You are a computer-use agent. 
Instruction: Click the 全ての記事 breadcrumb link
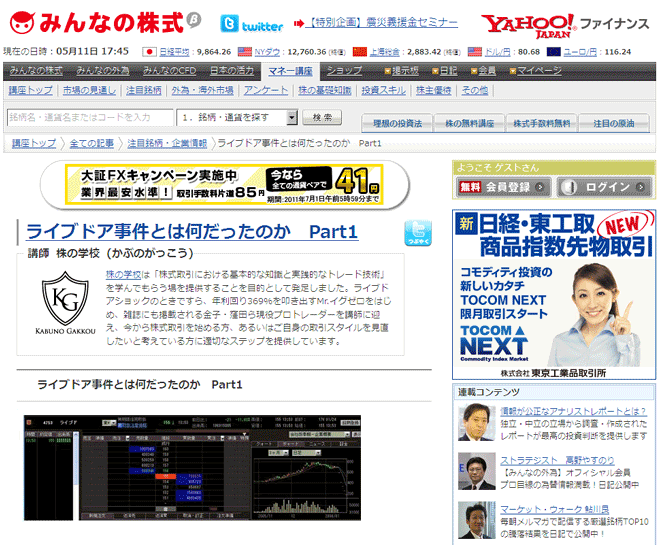tap(91, 143)
